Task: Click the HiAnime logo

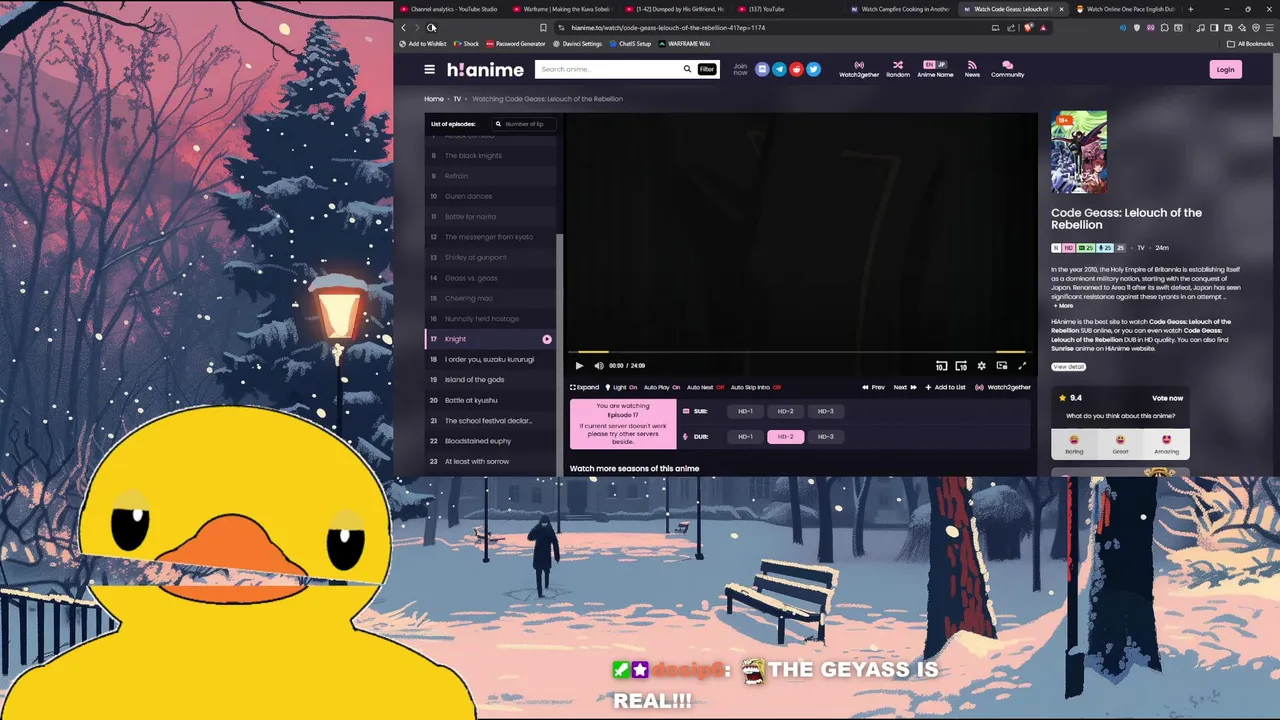Action: (x=485, y=69)
